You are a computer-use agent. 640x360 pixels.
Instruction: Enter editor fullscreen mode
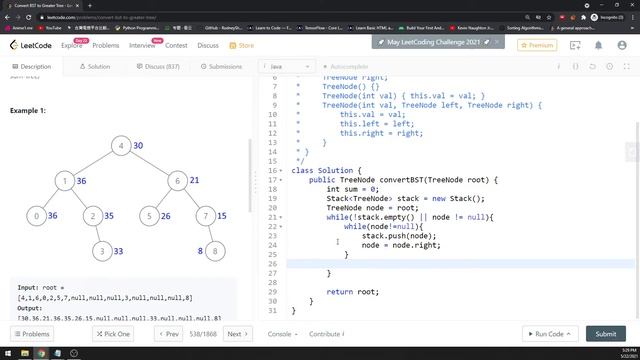pos(627,67)
